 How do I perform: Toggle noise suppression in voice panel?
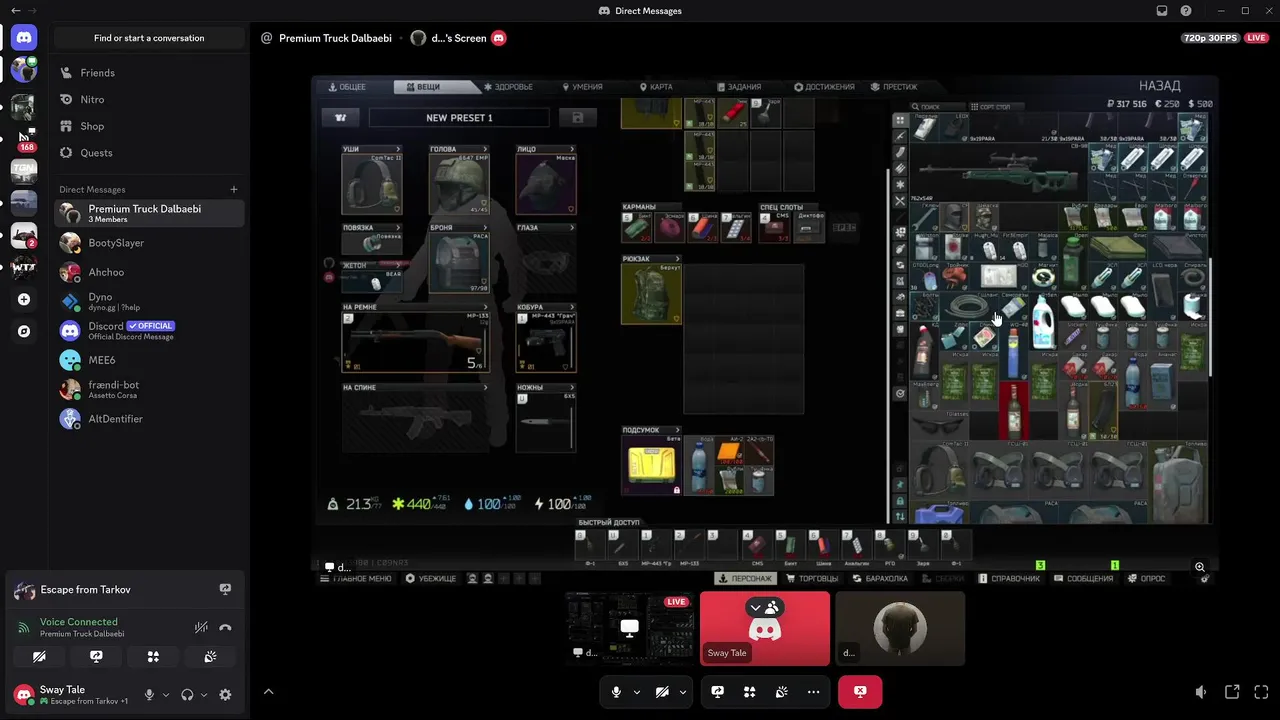[201, 628]
